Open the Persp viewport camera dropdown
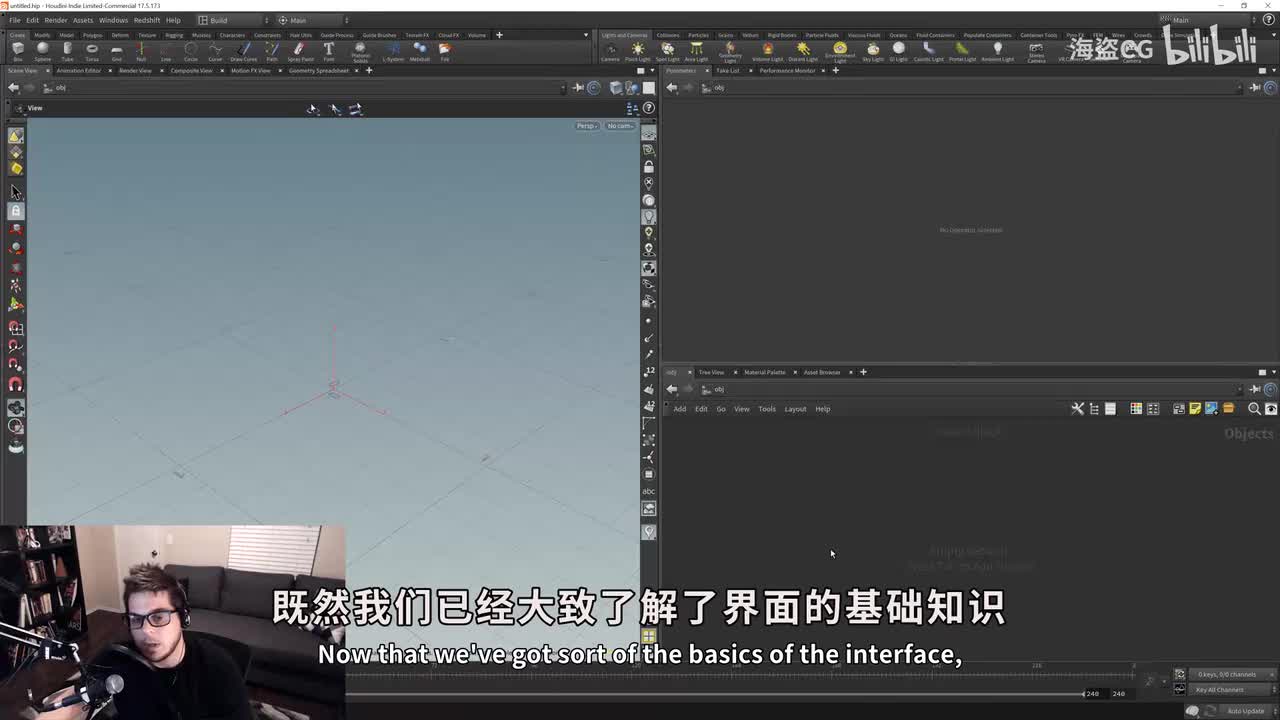The width and height of the screenshot is (1280, 720). [587, 126]
